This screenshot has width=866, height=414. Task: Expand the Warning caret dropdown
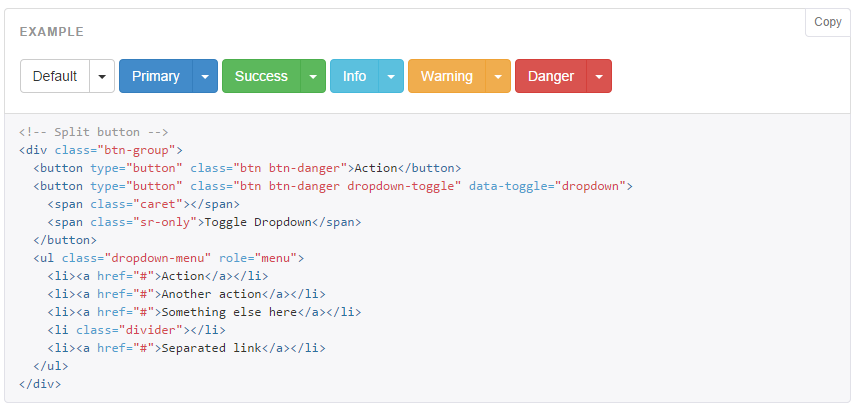coord(498,76)
